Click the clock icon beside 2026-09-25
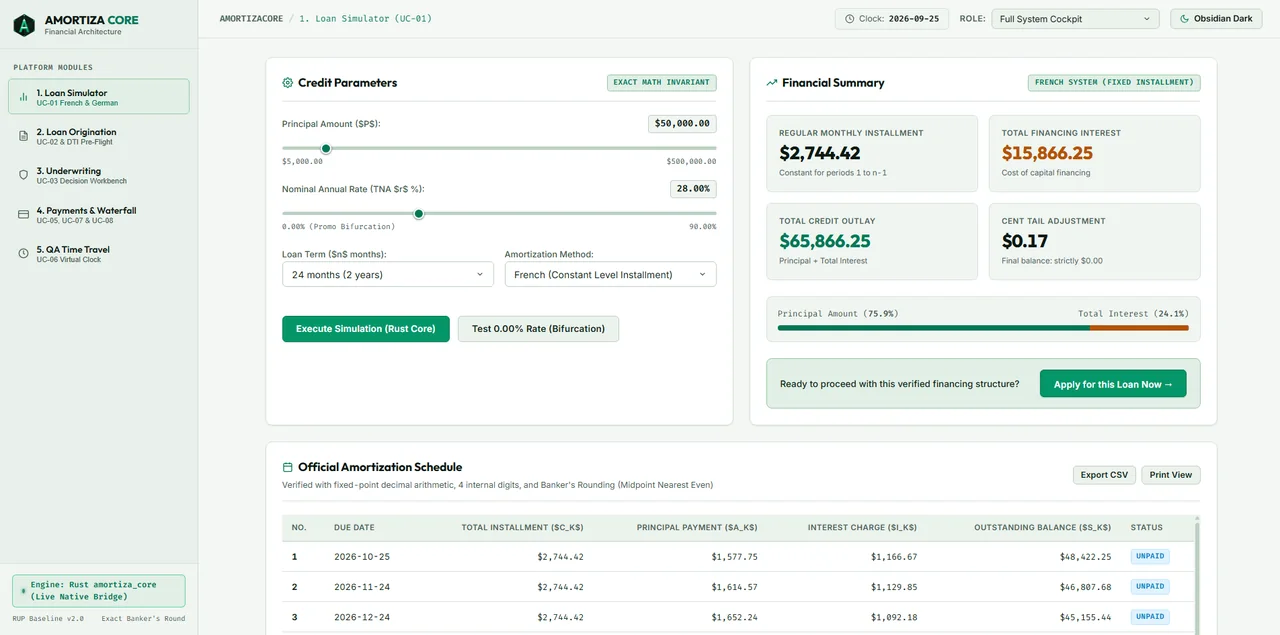Image resolution: width=1280 pixels, height=635 pixels. click(850, 19)
